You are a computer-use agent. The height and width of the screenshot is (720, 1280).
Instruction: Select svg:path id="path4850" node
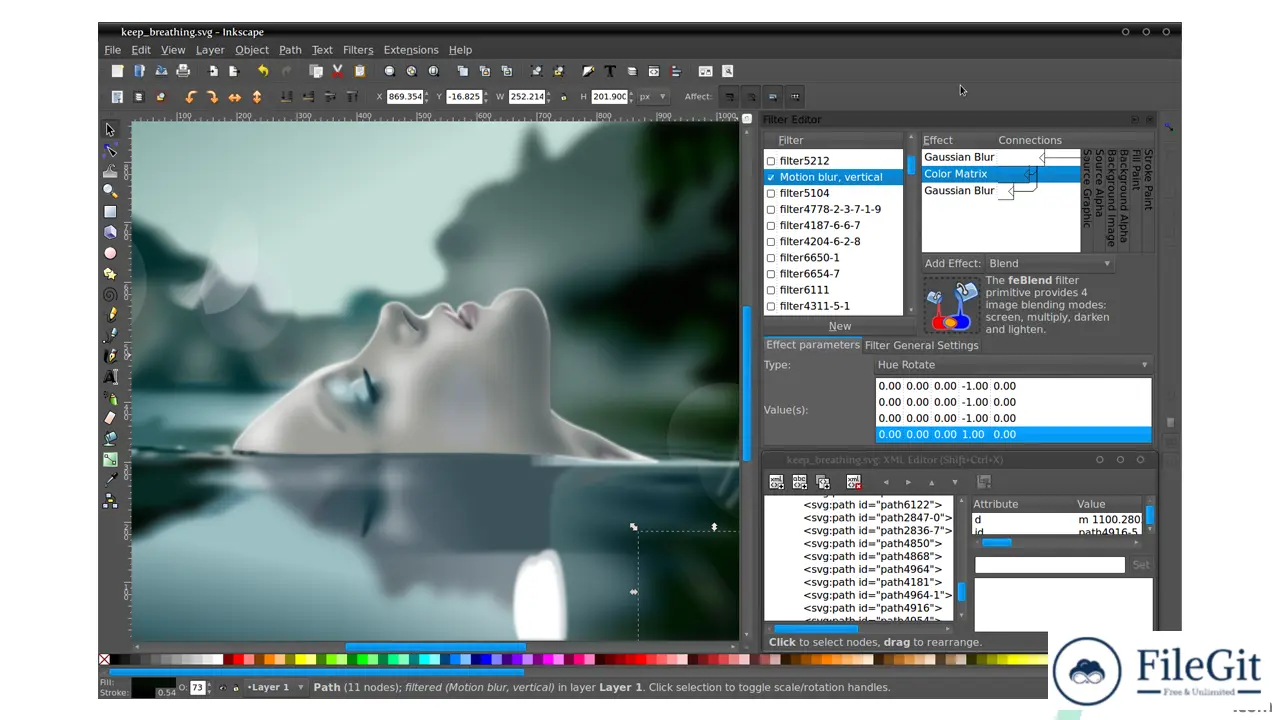pos(873,543)
